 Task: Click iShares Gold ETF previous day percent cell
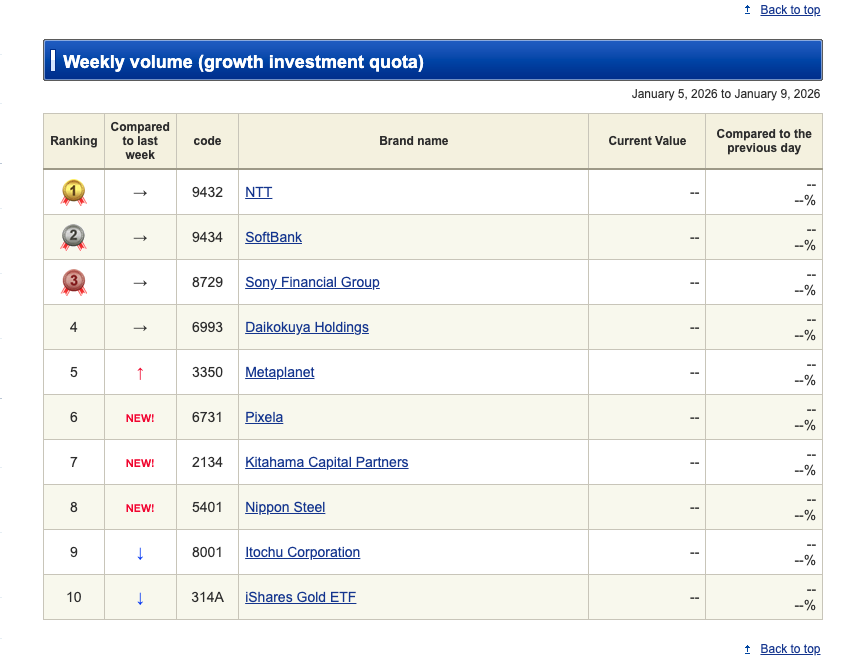[x=764, y=597]
